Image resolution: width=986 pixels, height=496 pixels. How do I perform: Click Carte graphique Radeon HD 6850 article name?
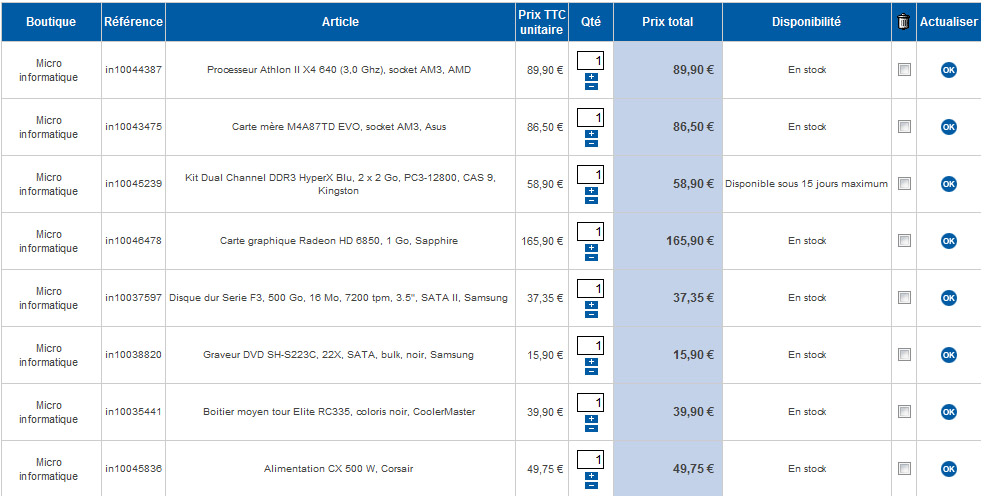(340, 241)
